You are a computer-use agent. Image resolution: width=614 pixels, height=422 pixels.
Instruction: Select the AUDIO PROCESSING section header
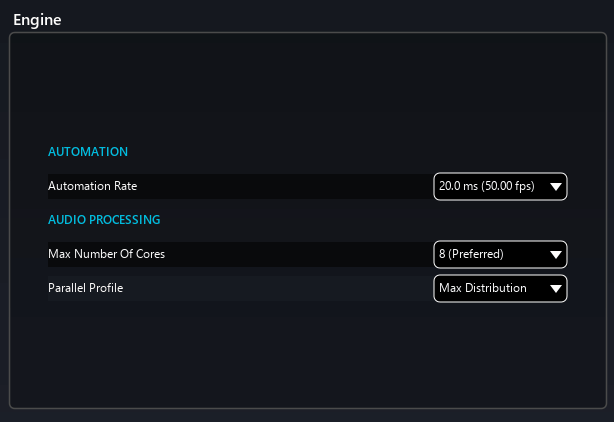(x=104, y=219)
